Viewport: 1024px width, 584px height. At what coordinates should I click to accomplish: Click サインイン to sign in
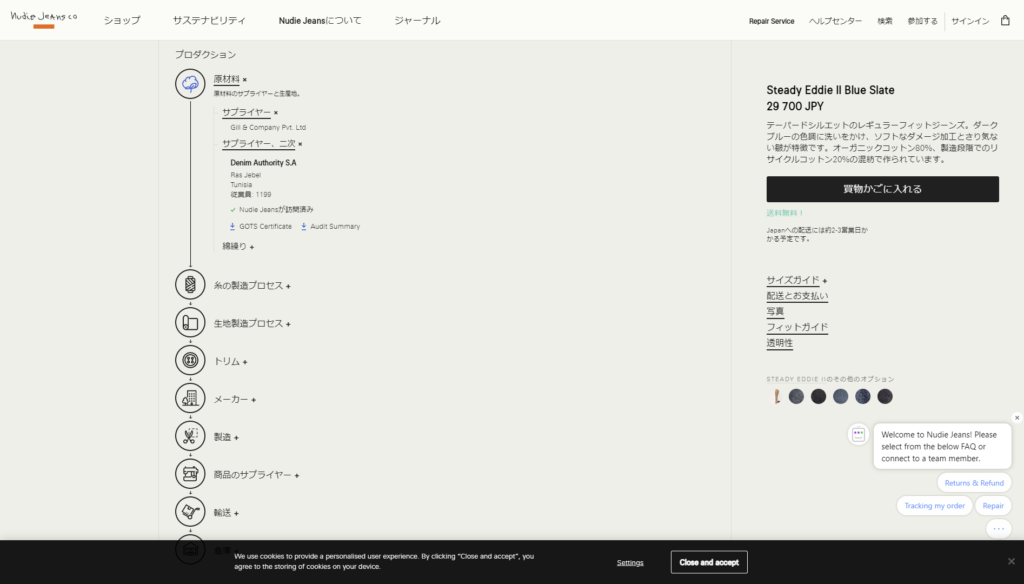coord(970,21)
